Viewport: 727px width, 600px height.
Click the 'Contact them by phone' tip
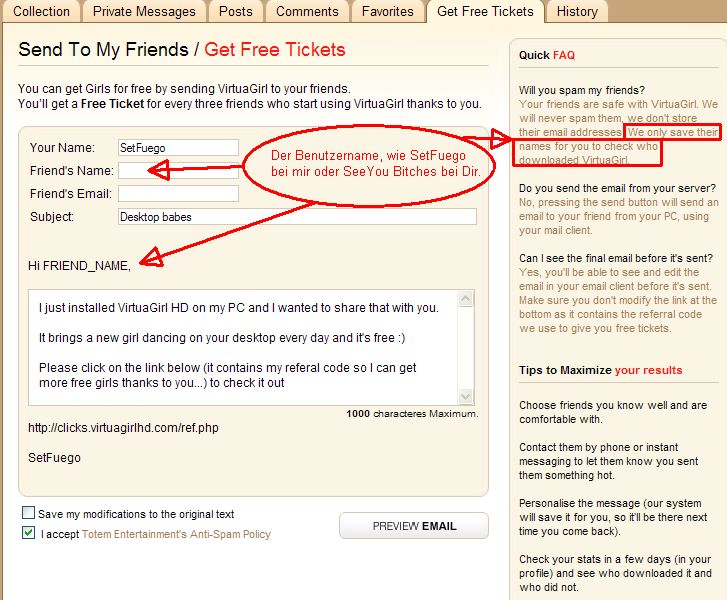pyautogui.click(x=609, y=461)
